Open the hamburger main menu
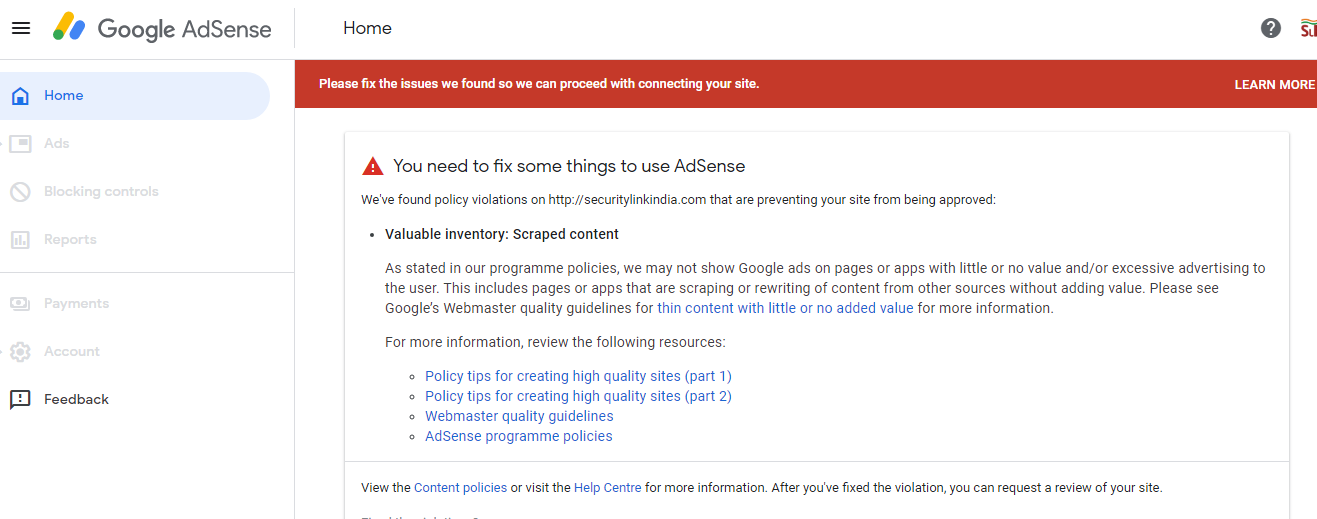Screen dimensions: 1317x519 21,28
